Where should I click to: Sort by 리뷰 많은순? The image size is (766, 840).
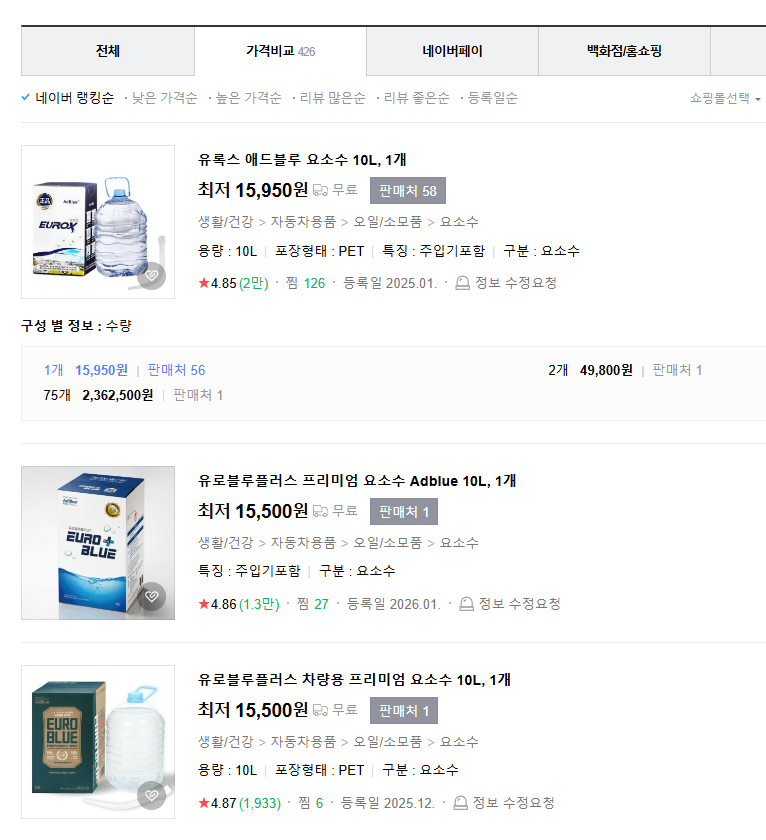click(332, 98)
